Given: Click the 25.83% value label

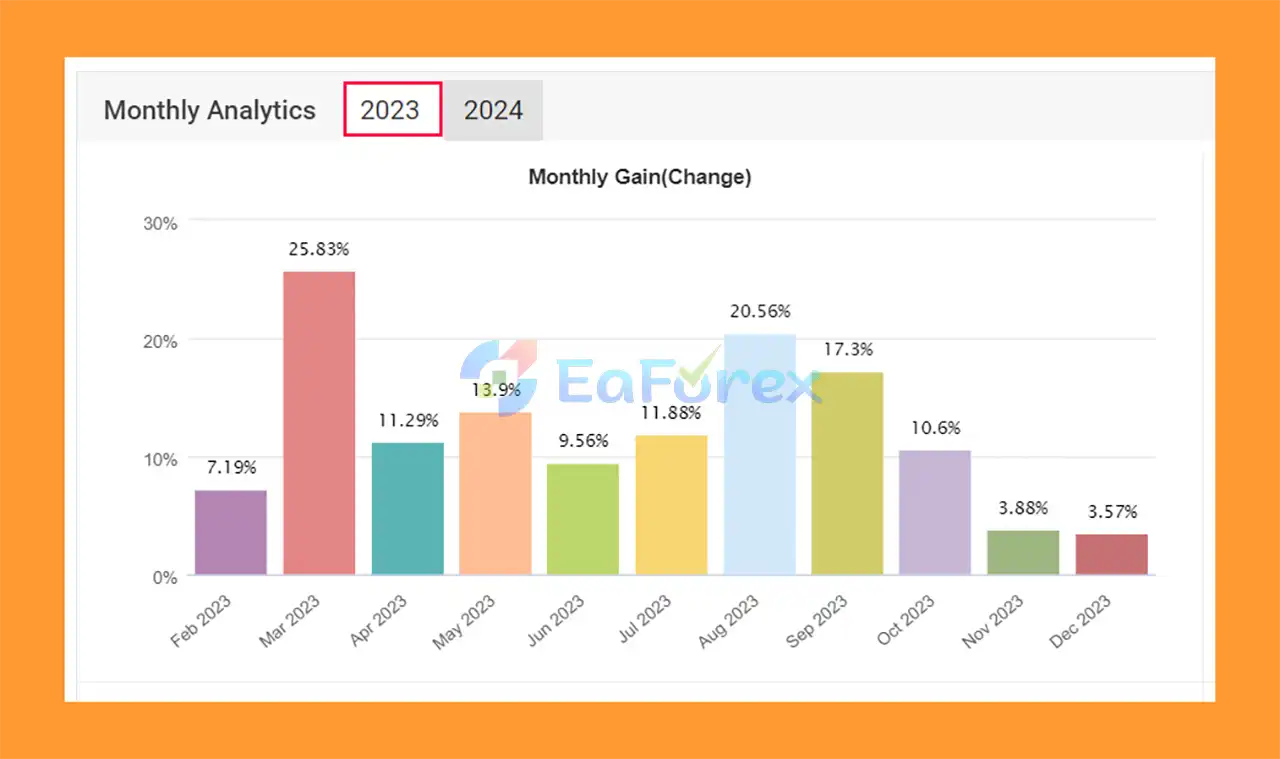Looking at the screenshot, I should pyautogui.click(x=319, y=249).
